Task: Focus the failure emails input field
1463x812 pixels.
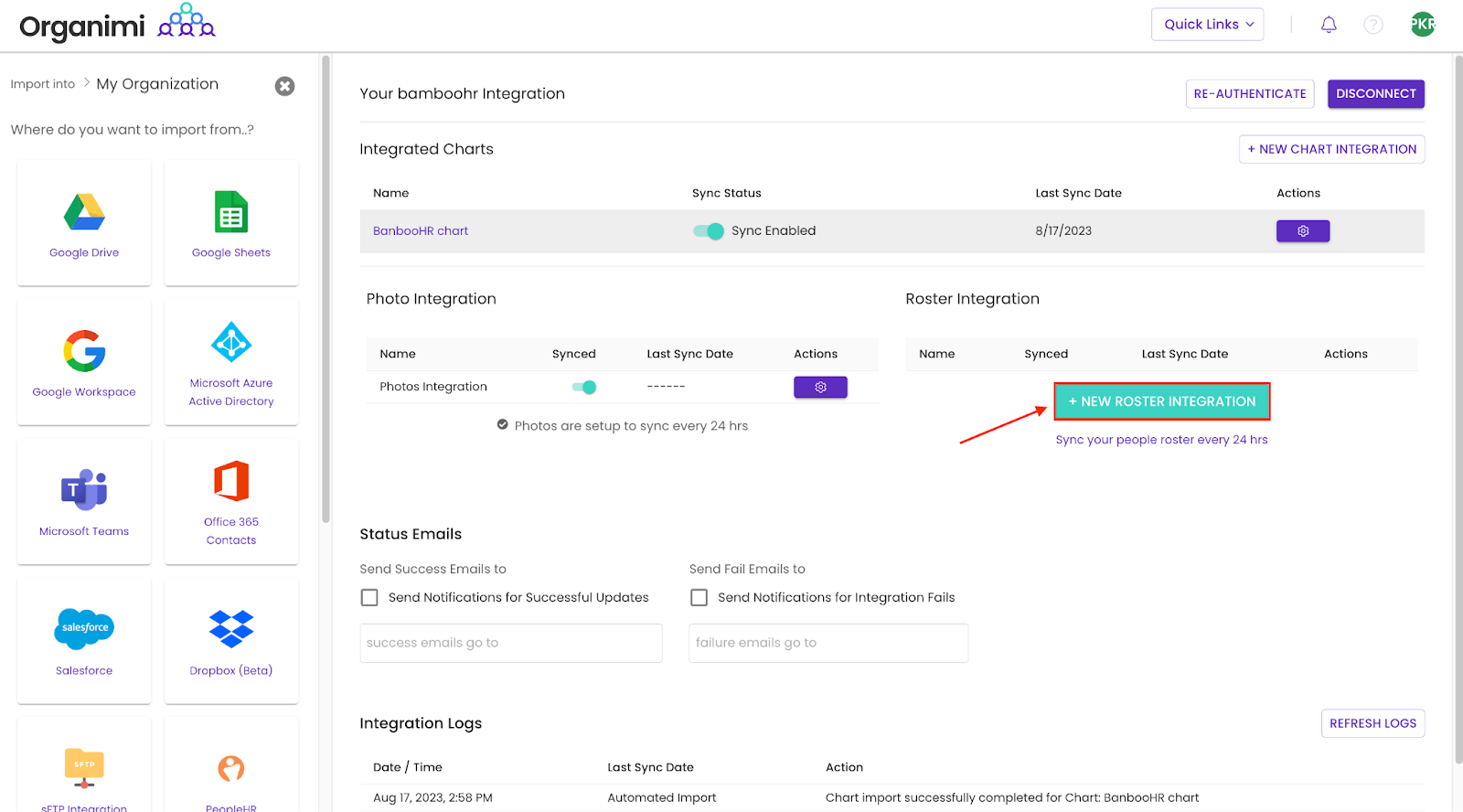Action: click(x=828, y=643)
